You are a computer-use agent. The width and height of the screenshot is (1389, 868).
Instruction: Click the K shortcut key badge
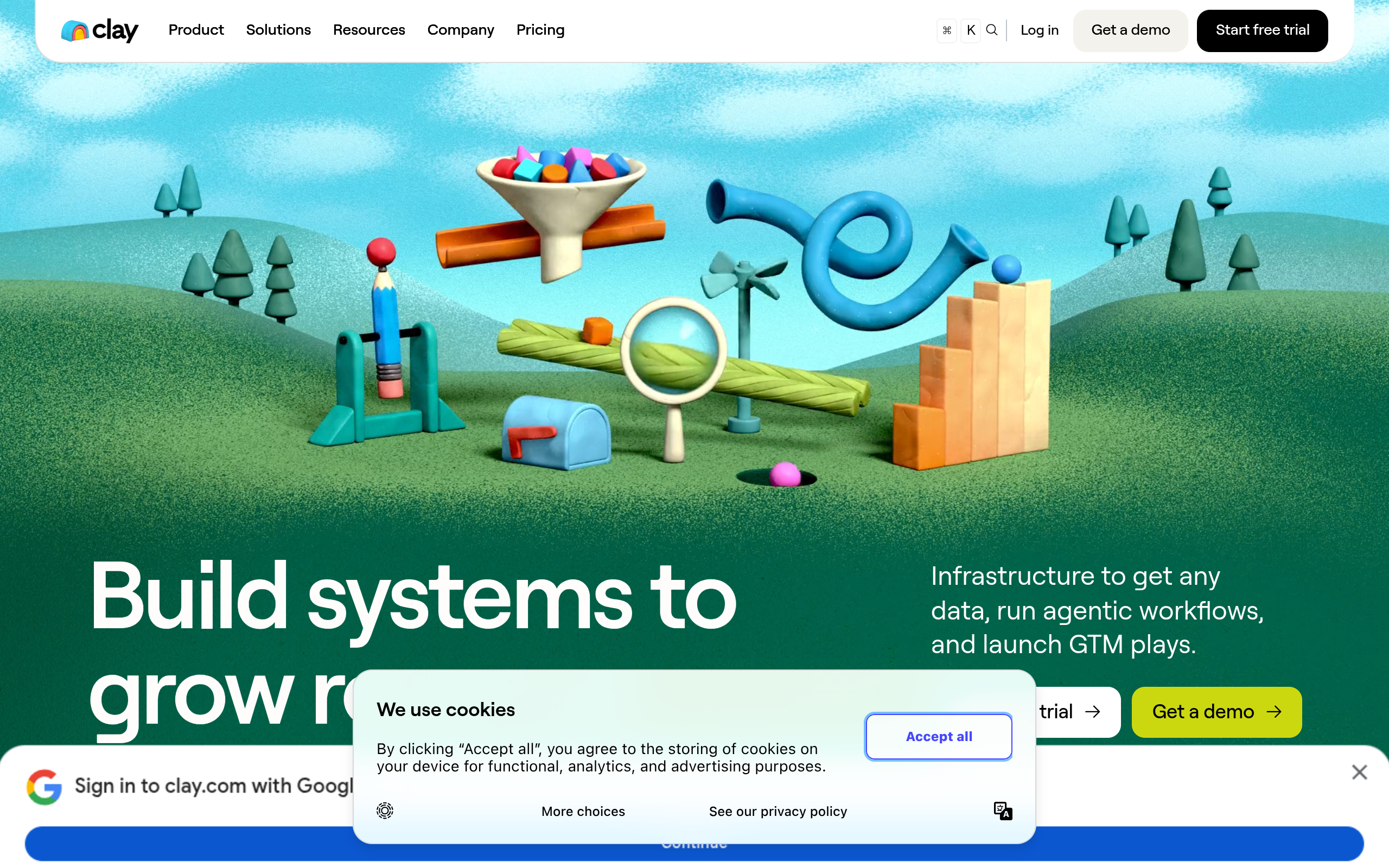coord(971,30)
